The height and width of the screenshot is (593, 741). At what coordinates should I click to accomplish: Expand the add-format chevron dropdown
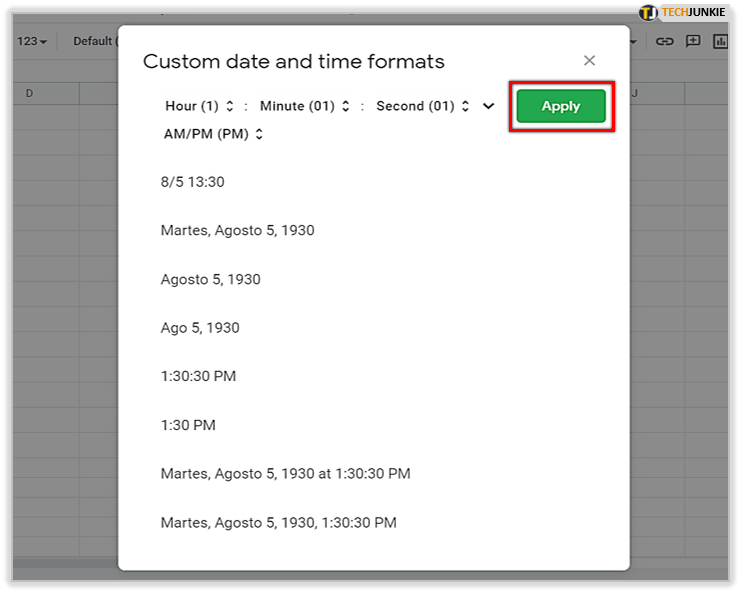(x=489, y=106)
